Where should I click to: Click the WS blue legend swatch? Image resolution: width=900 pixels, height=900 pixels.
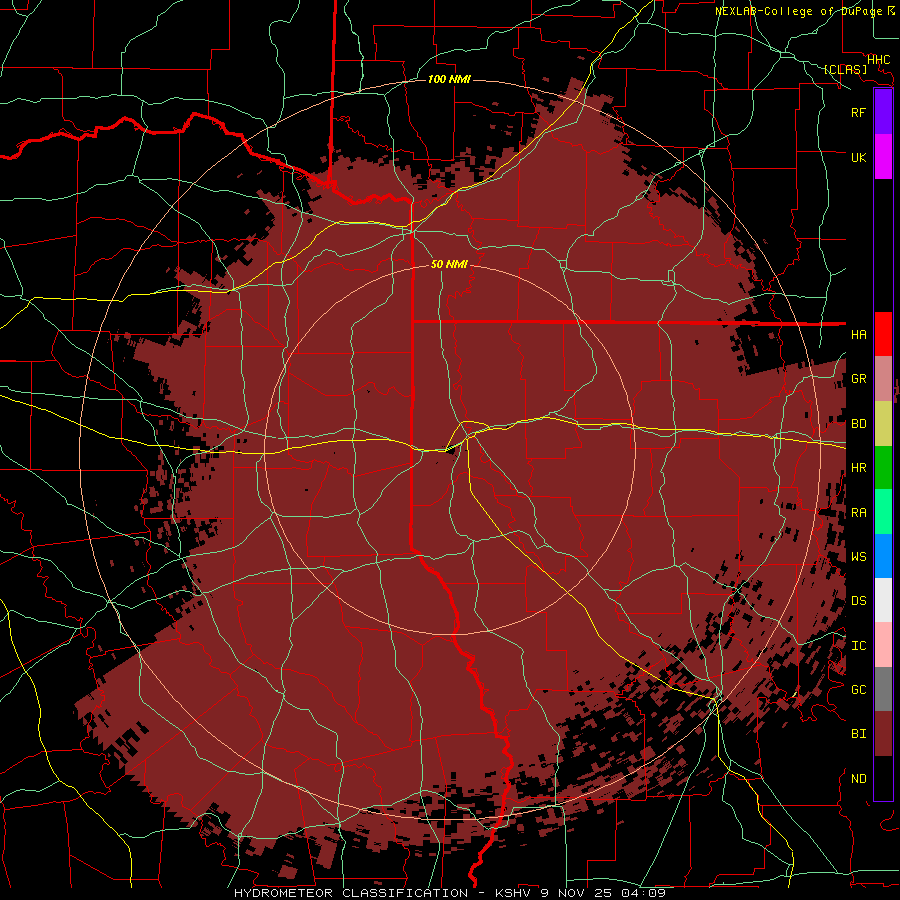click(883, 556)
